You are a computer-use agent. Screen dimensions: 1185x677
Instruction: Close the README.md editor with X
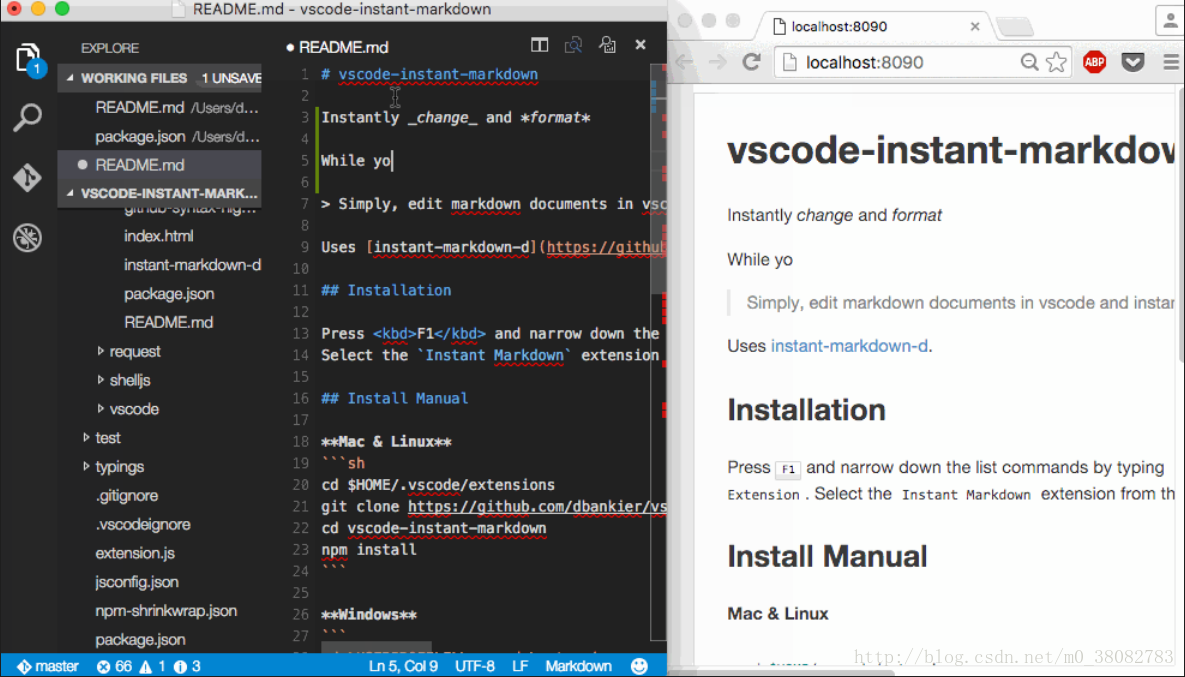point(641,45)
